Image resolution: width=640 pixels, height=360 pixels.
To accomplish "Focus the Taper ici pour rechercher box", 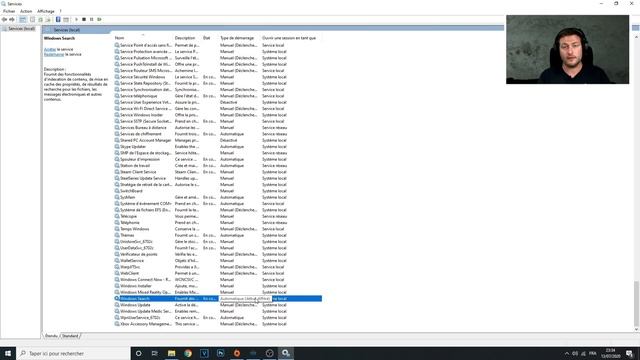I will (x=73, y=353).
